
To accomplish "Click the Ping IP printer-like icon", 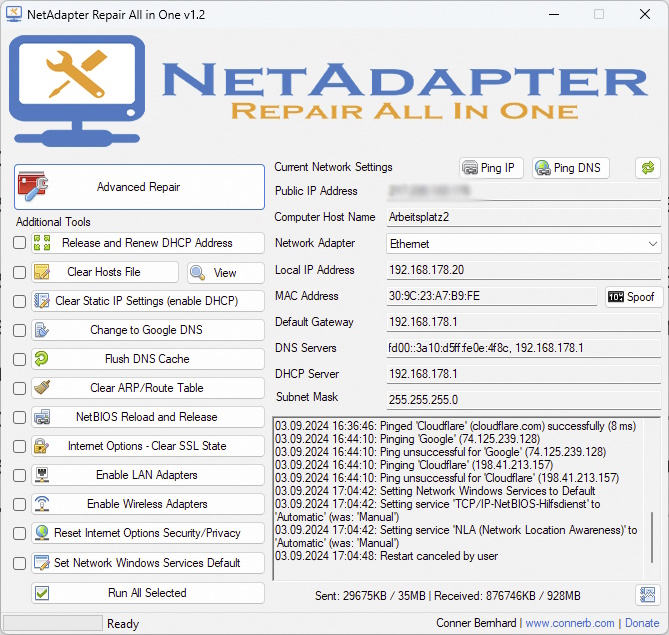I will click(470, 168).
